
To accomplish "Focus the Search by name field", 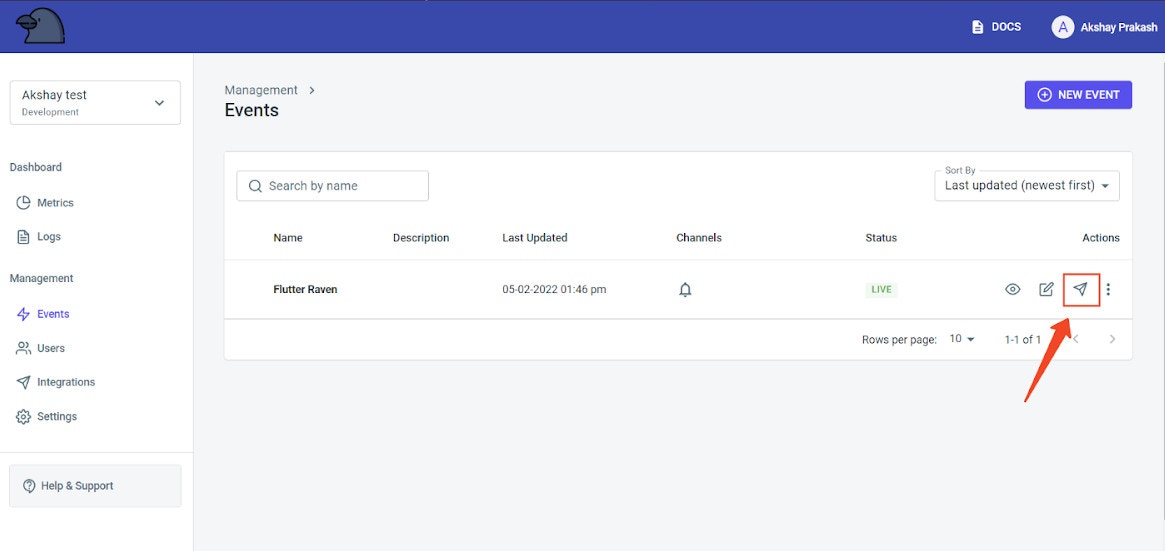I will click(x=332, y=186).
